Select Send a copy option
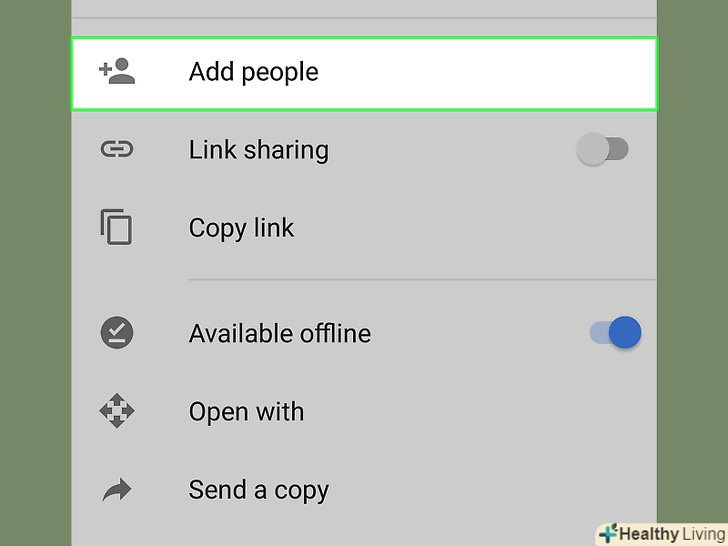728x546 pixels. tap(364, 490)
